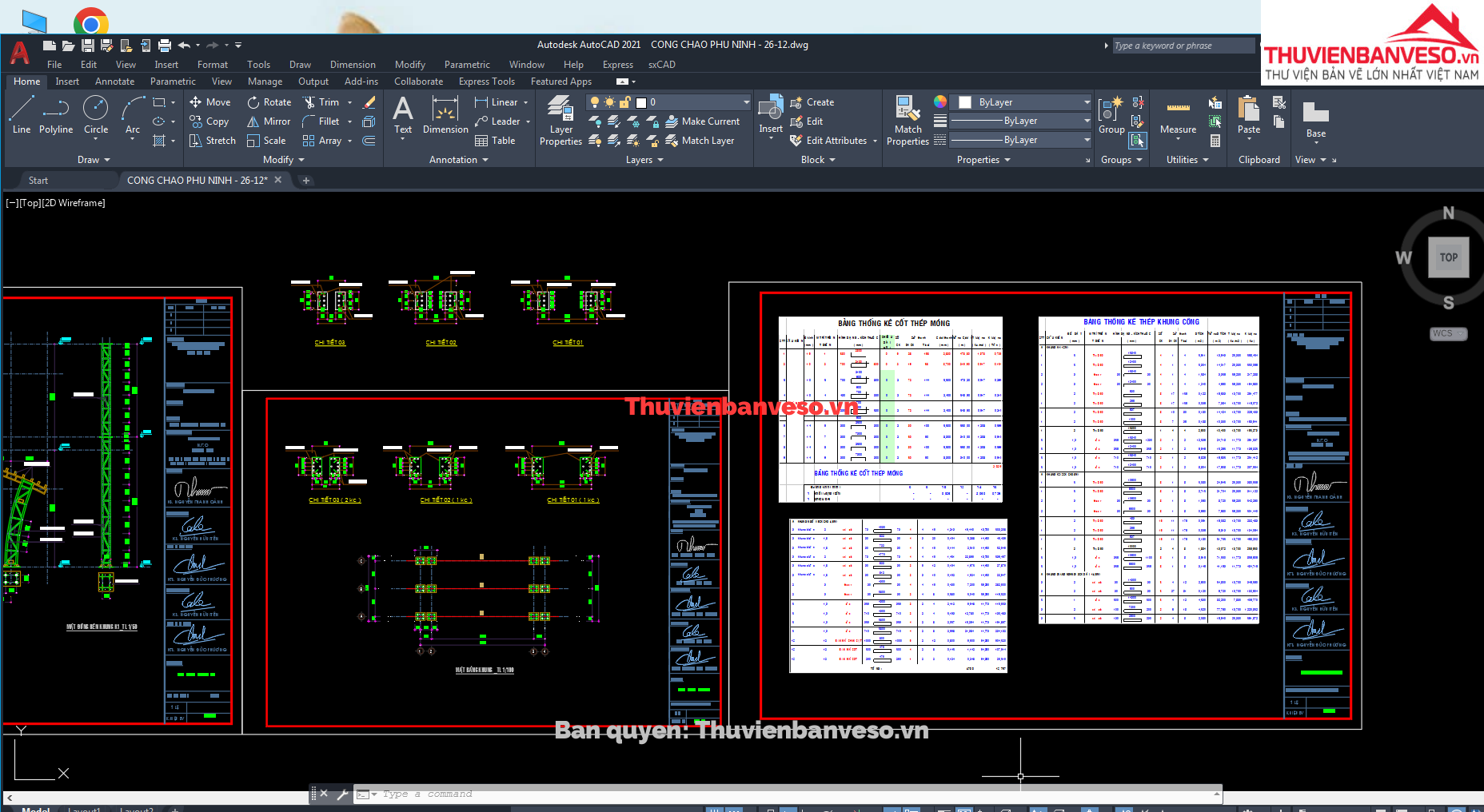This screenshot has width=1484, height=812.
Task: Click the ByLayer object color swatch
Action: (x=965, y=102)
